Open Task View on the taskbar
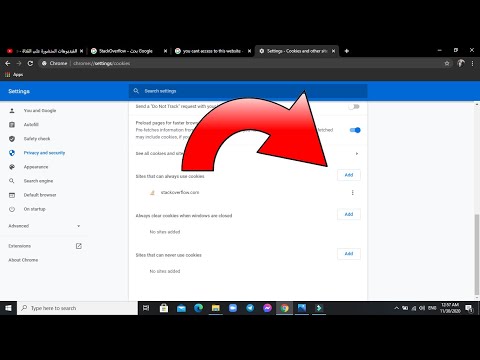 (x=146, y=308)
